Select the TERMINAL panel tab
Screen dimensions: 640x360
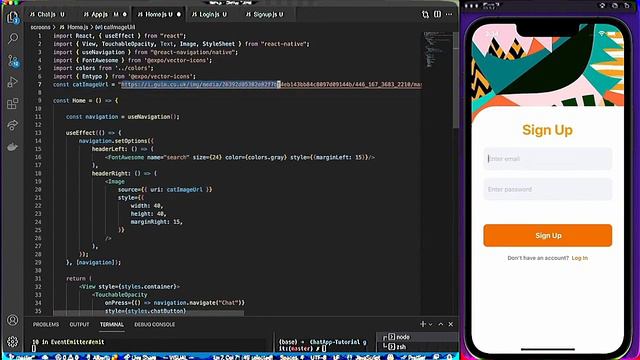click(x=112, y=324)
